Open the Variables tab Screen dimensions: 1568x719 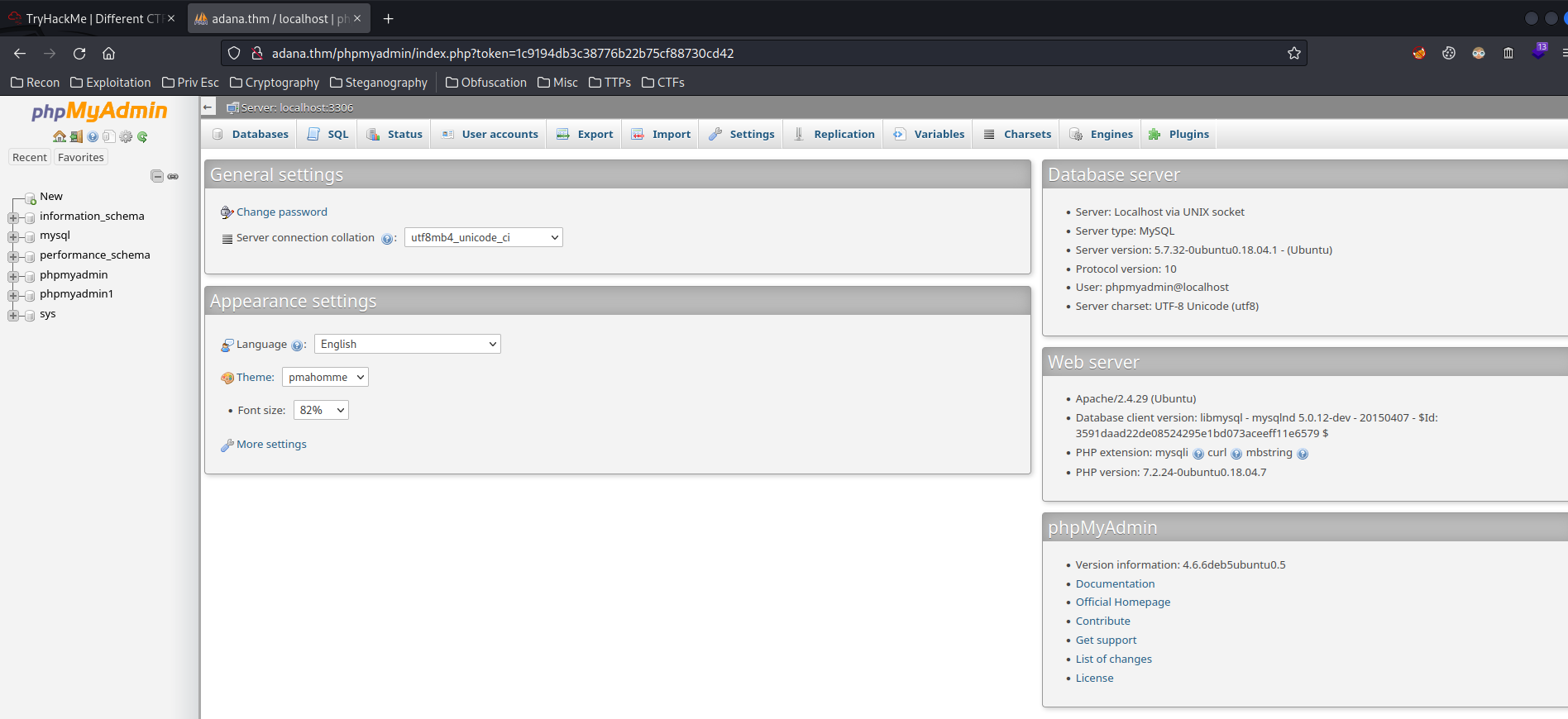[x=929, y=134]
